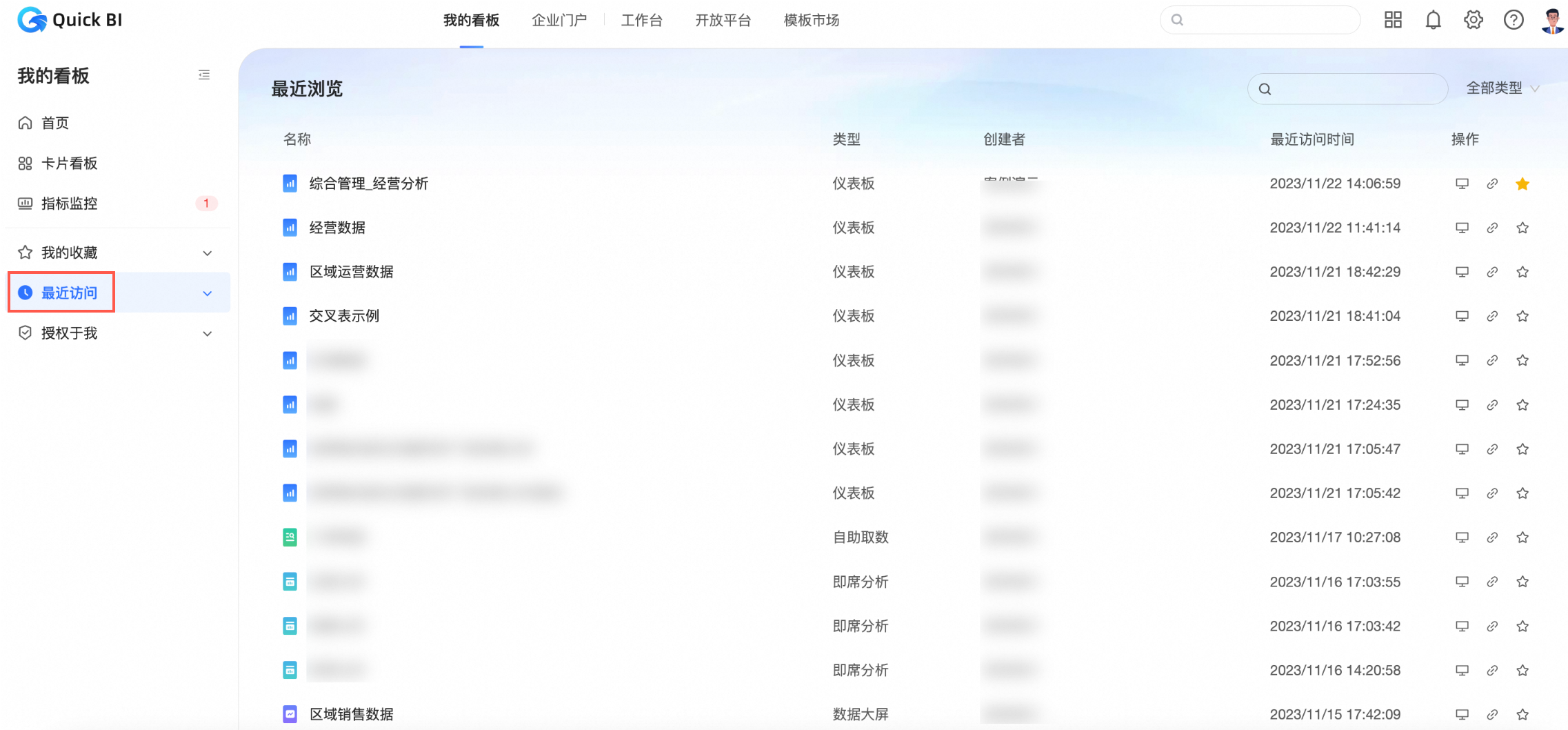Screen dimensions: 1568x730
Task: Click the 名称 column header
Action: pos(297,139)
